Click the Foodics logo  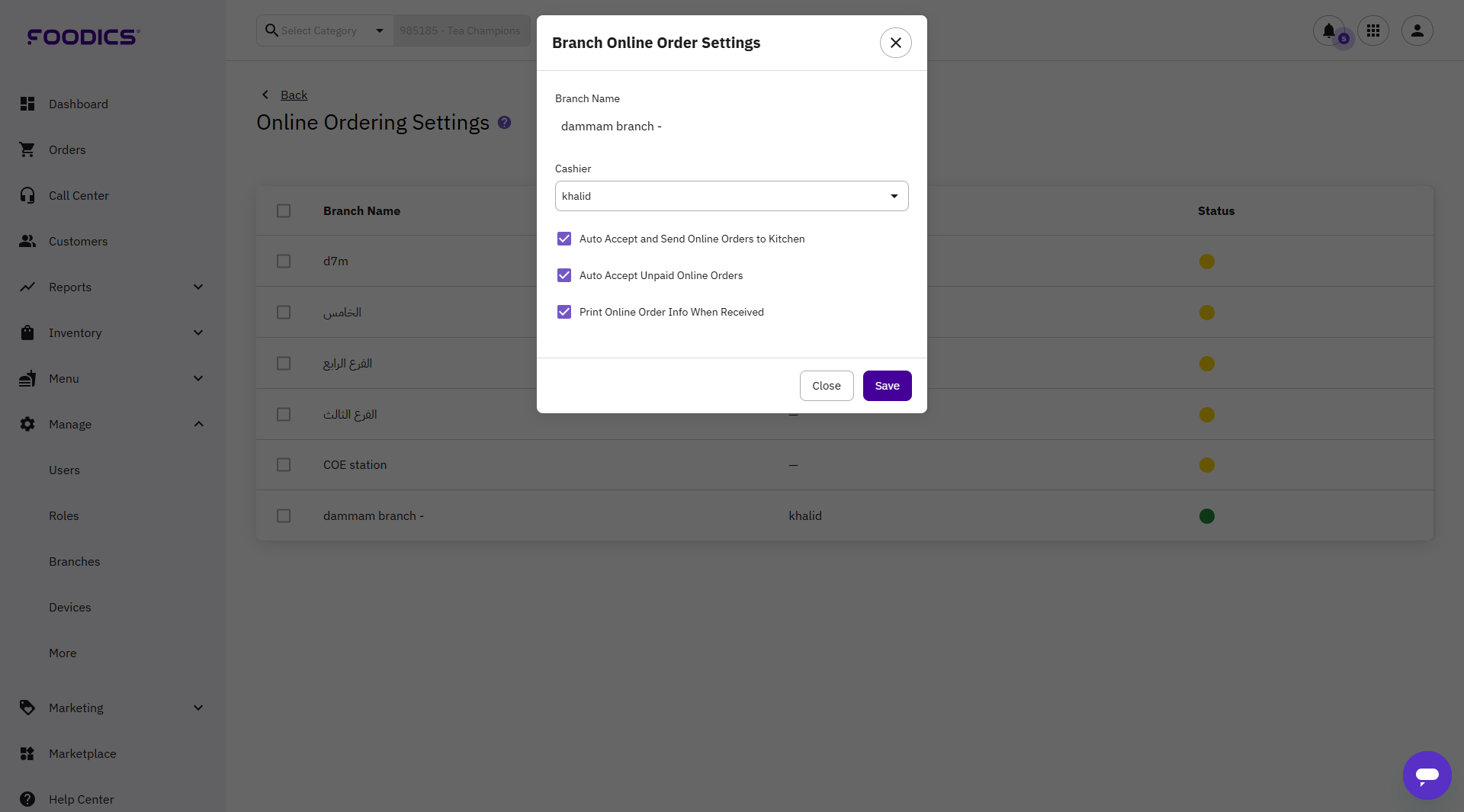click(x=83, y=37)
